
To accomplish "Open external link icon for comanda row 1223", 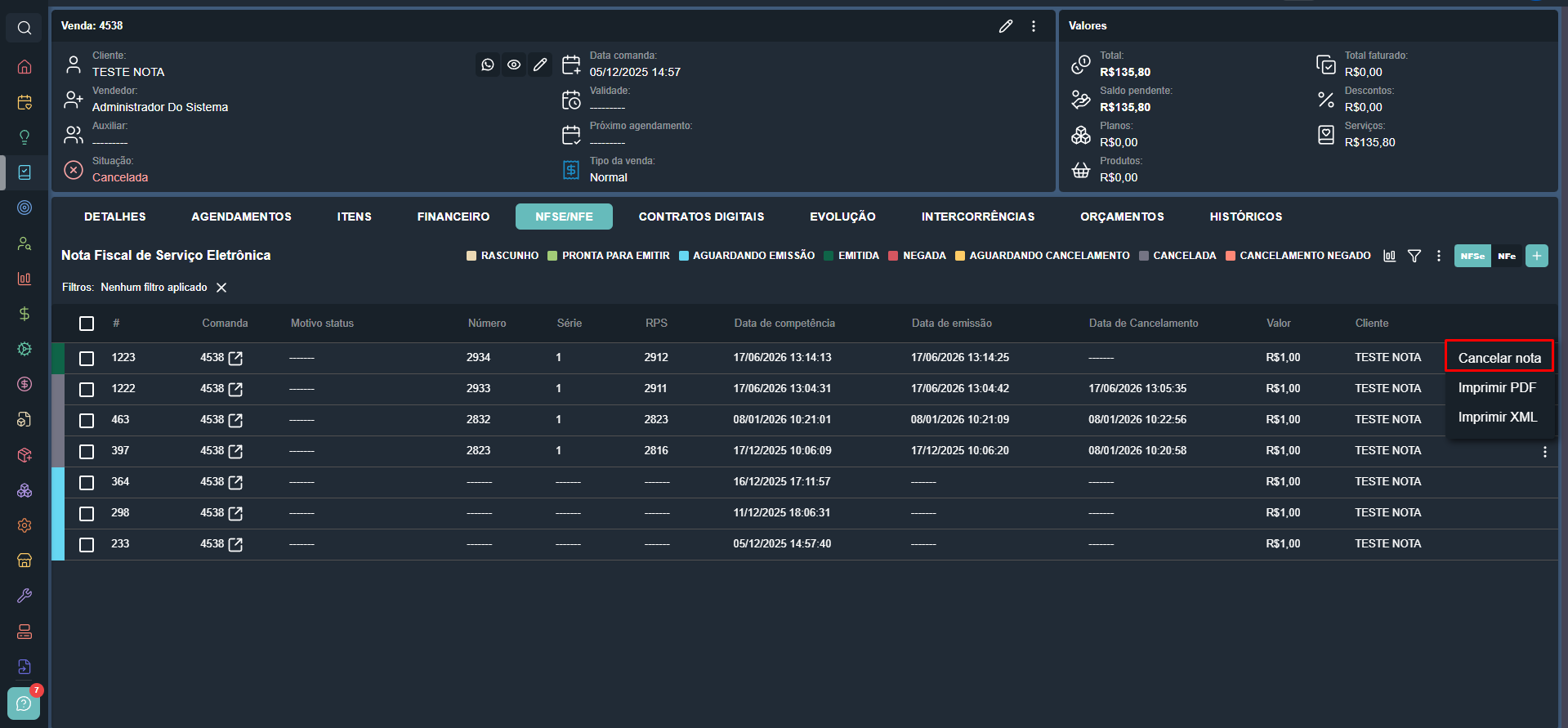I will pos(235,358).
